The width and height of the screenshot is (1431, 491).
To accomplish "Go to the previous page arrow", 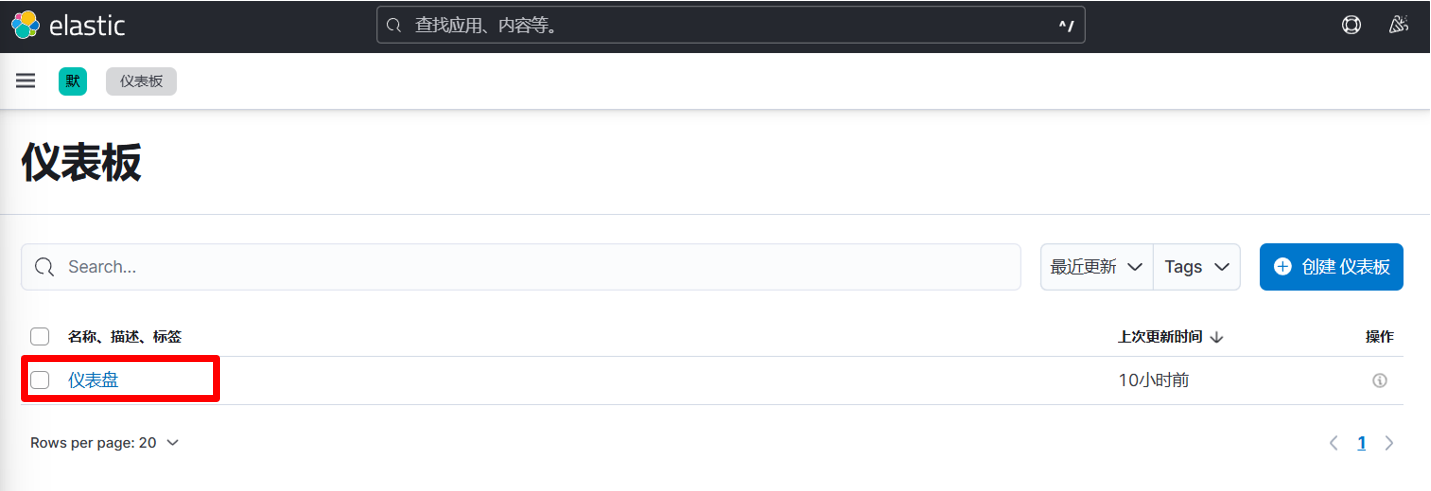I will click(1333, 443).
